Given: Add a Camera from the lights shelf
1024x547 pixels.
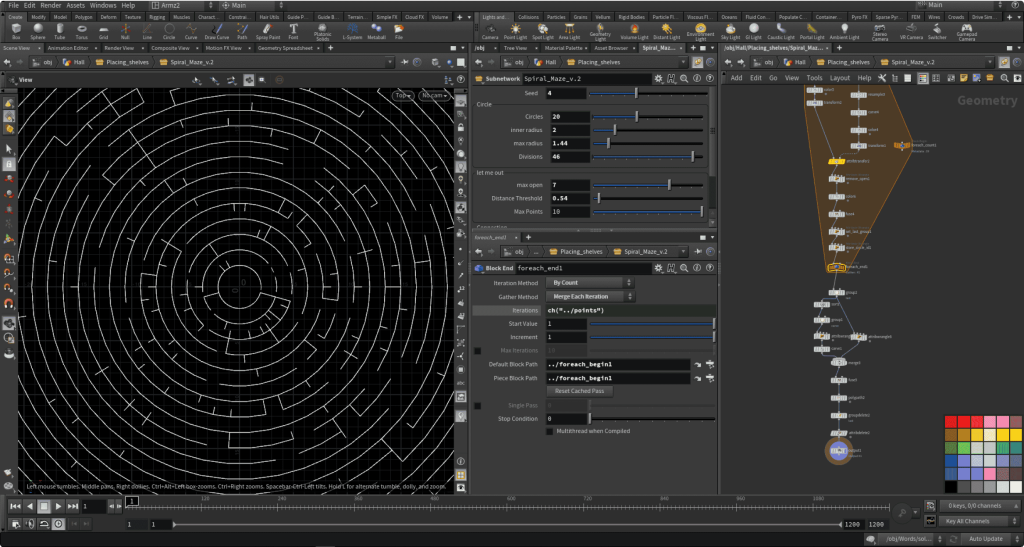Looking at the screenshot, I should [490, 31].
